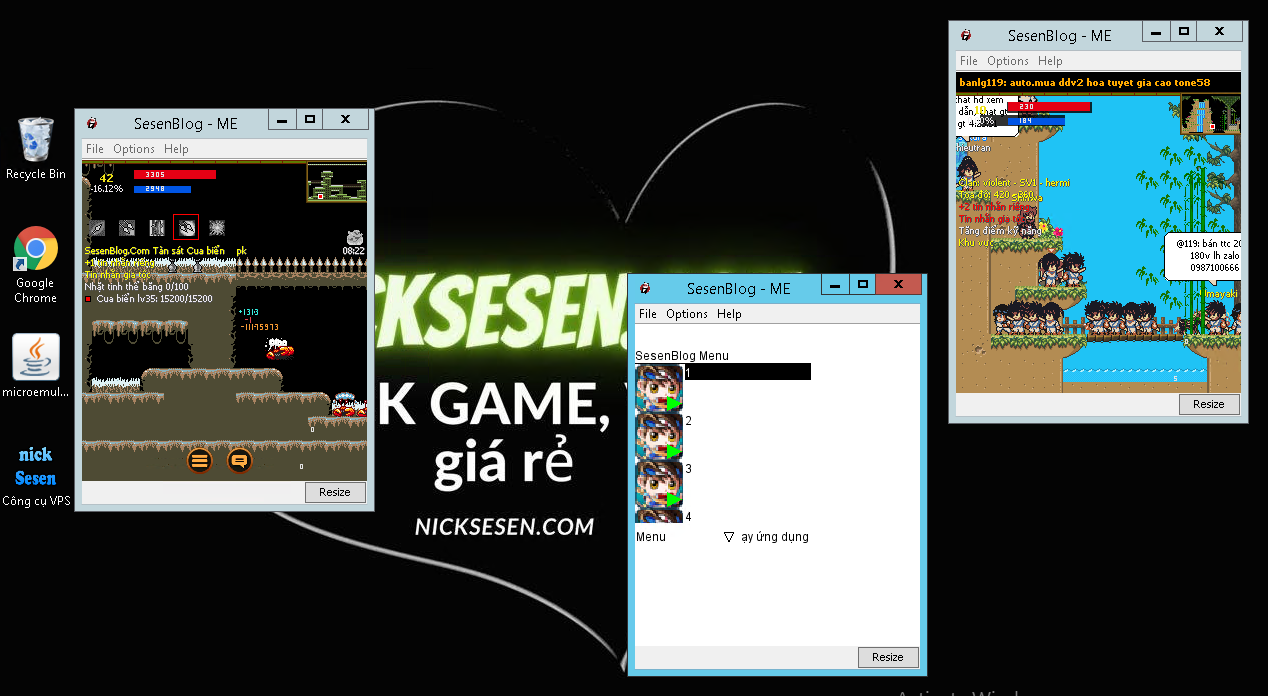Expand the triangle arrow beside 'ạy ứng dụng'
The width and height of the screenshot is (1268, 696).
[x=729, y=537]
